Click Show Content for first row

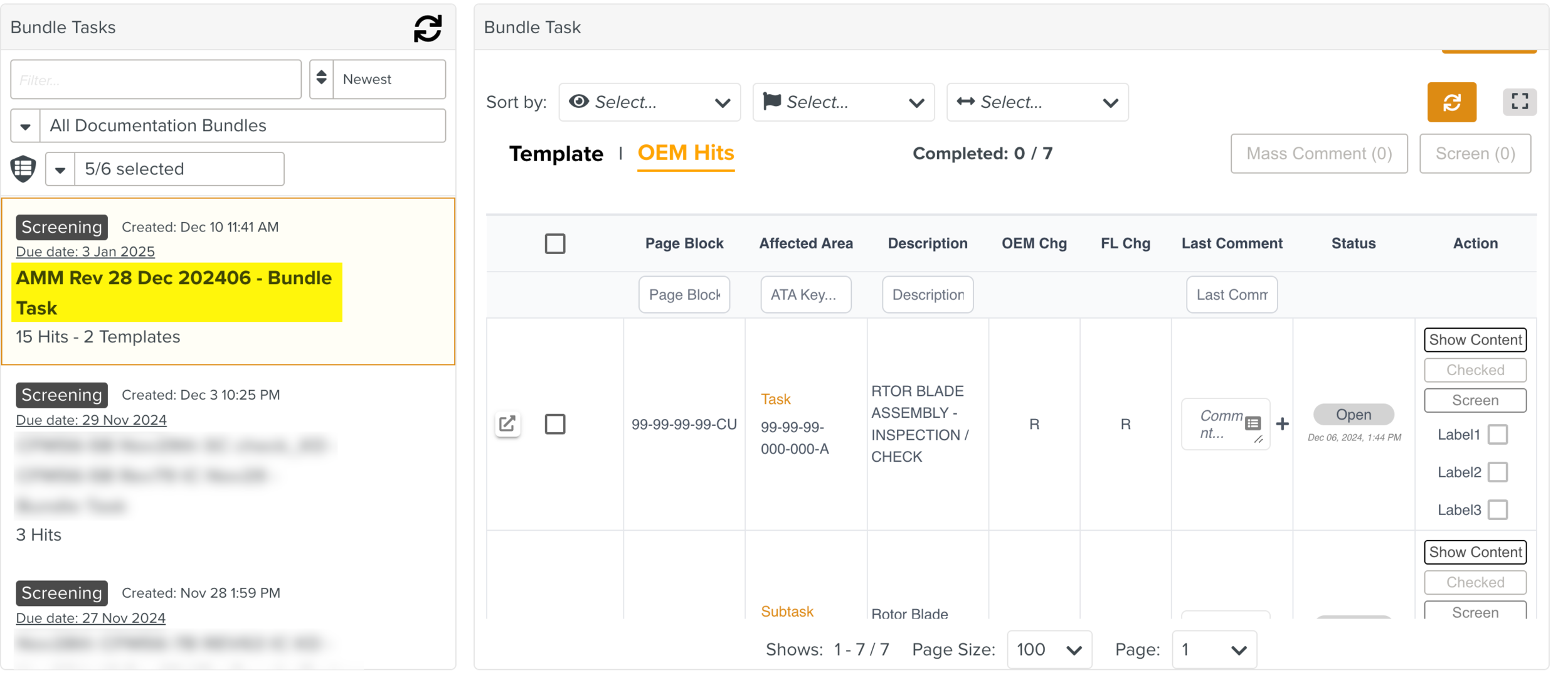(1475, 339)
